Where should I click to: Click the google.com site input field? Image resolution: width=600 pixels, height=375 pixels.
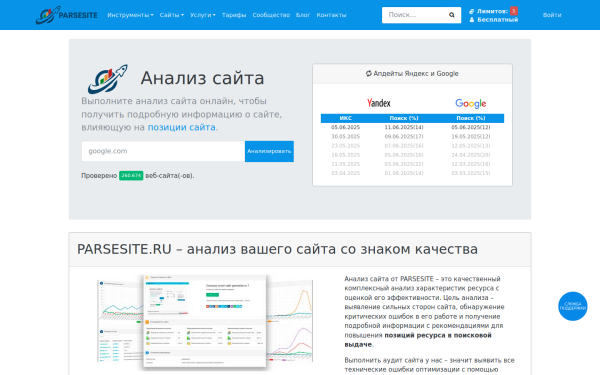[x=163, y=151]
